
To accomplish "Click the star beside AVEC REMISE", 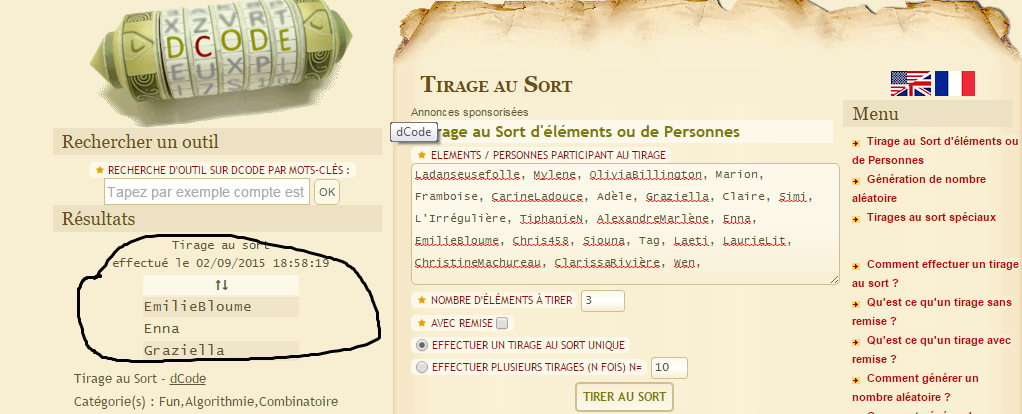I will pyautogui.click(x=422, y=322).
